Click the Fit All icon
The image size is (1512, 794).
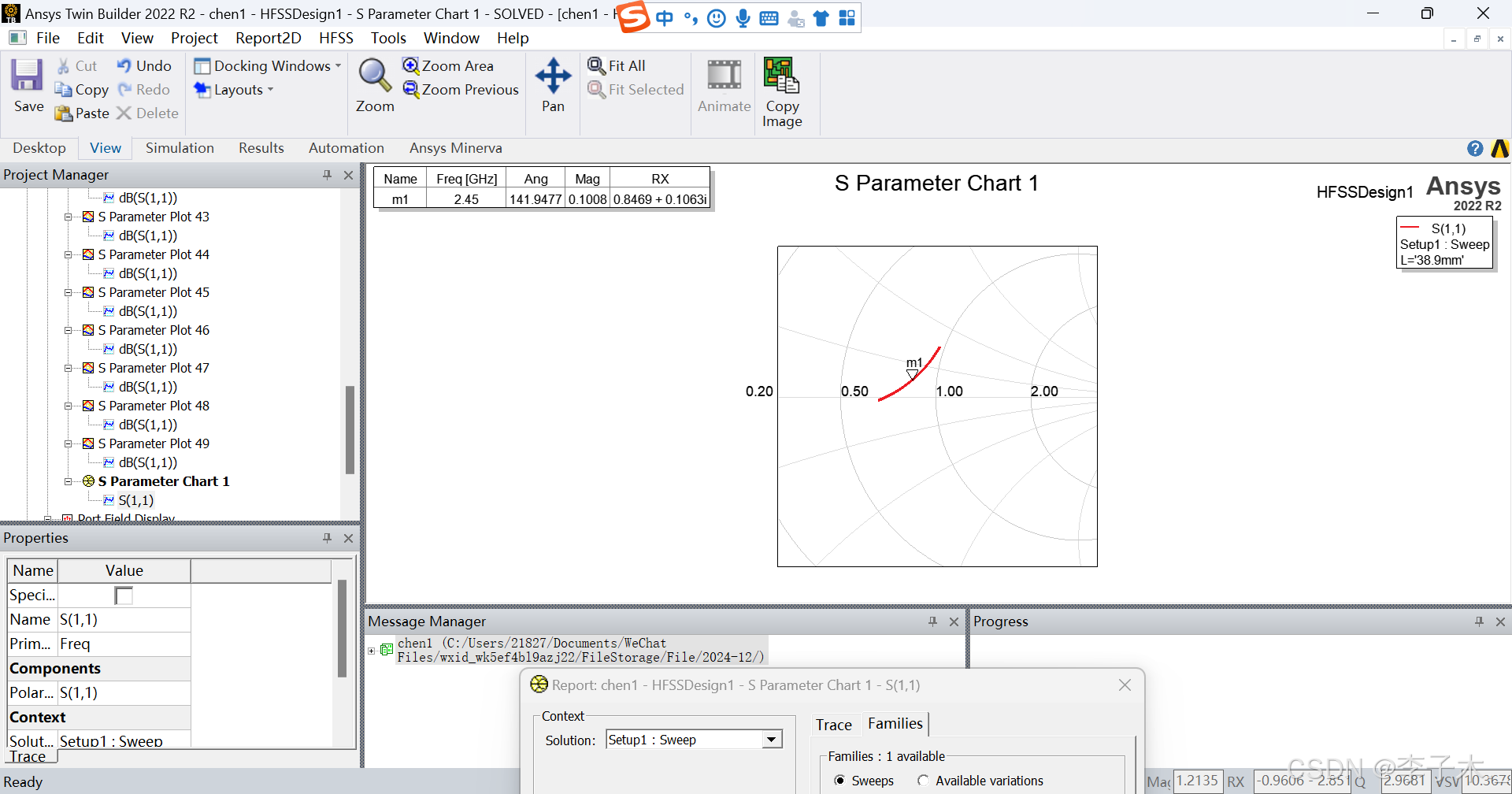597,65
